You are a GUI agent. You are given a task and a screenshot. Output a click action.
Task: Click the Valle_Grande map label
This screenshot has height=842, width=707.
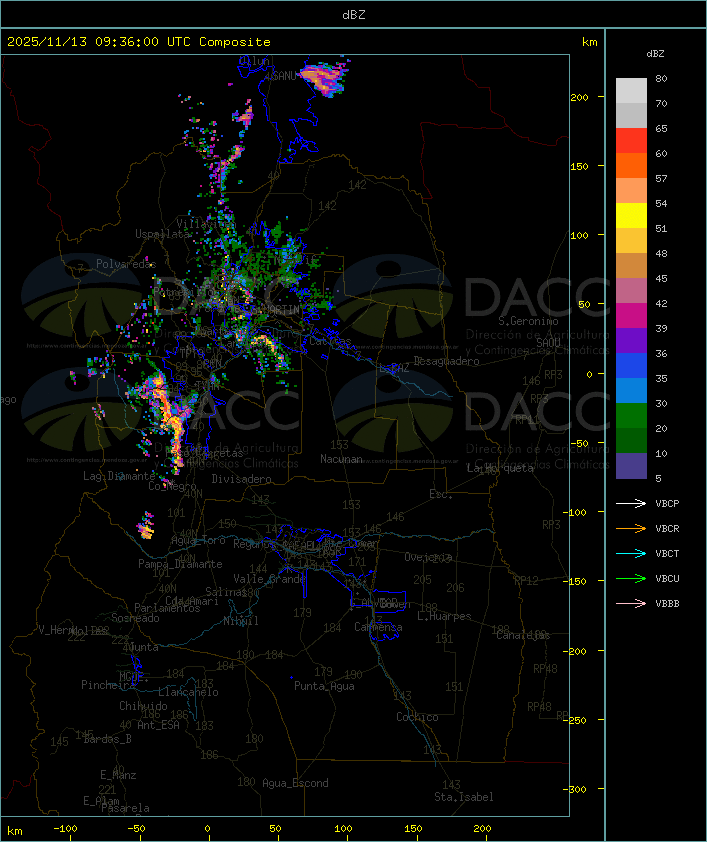269,579
